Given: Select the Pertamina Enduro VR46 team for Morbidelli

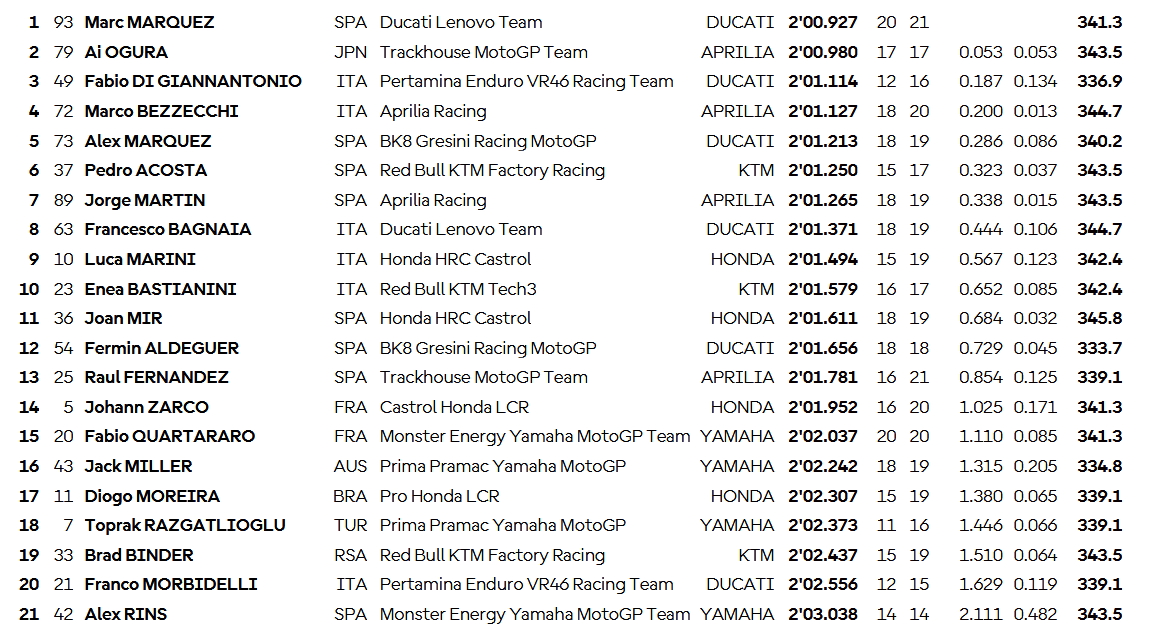Looking at the screenshot, I should point(526,584).
